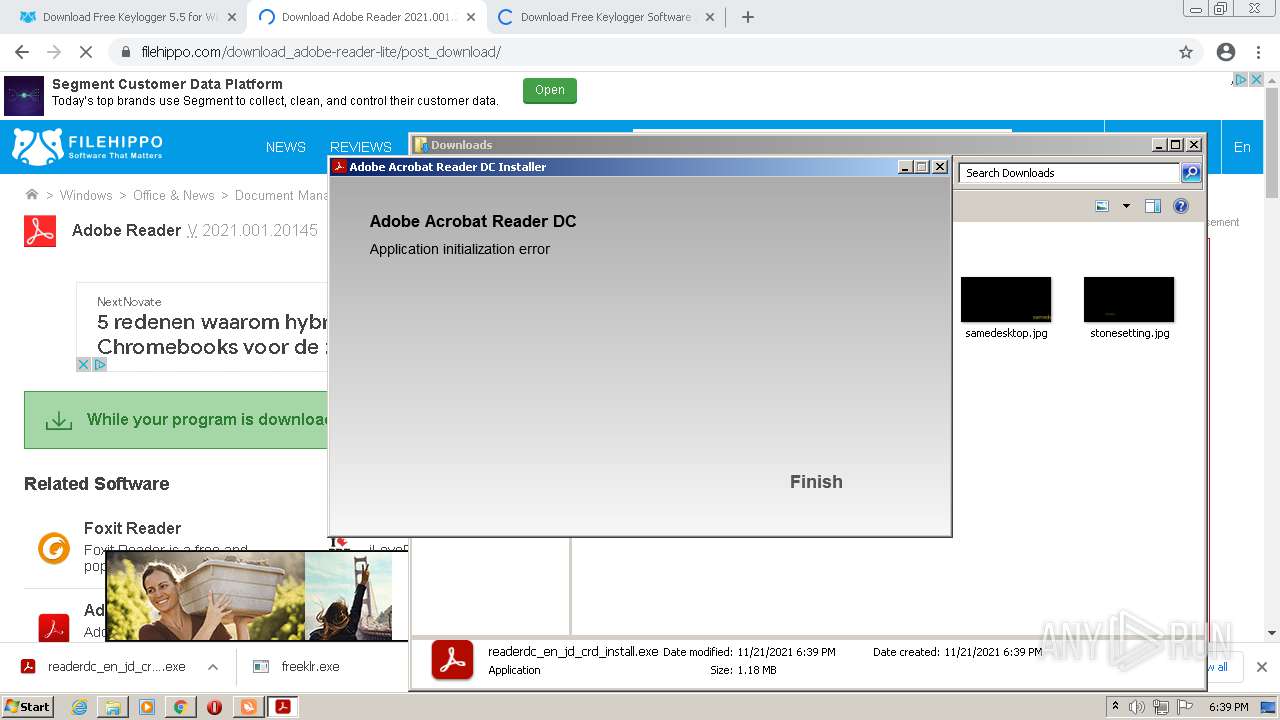Close the NextNovate ad via X icon

pyautogui.click(x=84, y=365)
